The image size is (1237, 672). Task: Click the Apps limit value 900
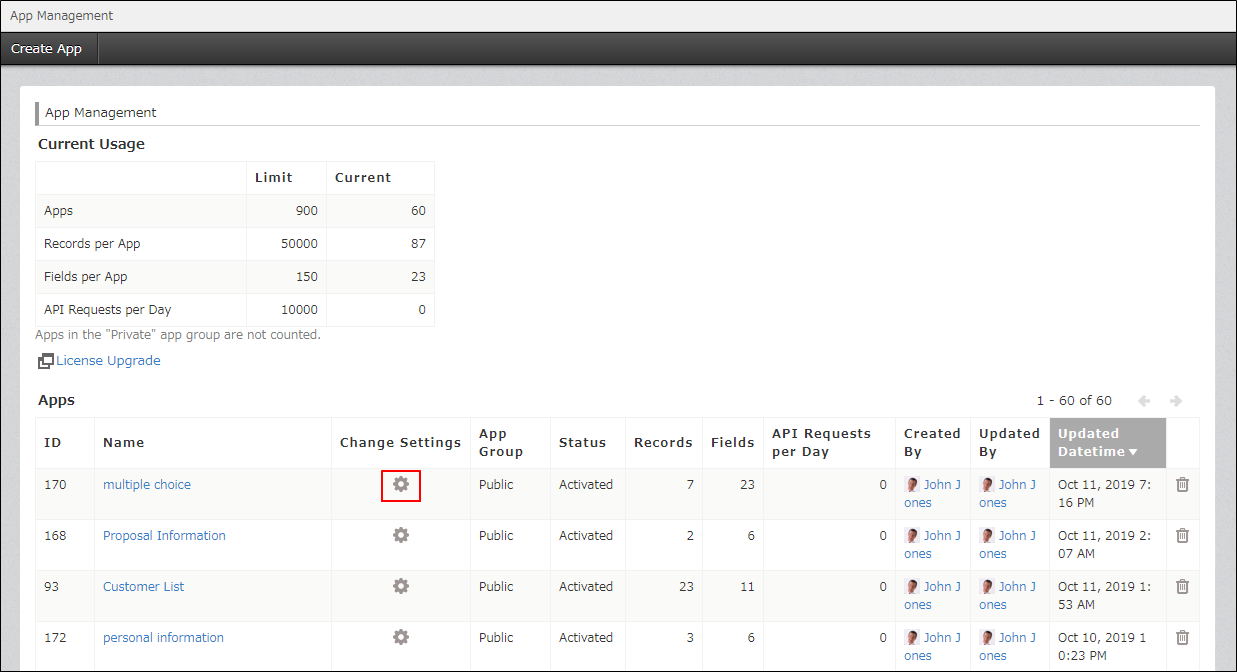[x=306, y=210]
